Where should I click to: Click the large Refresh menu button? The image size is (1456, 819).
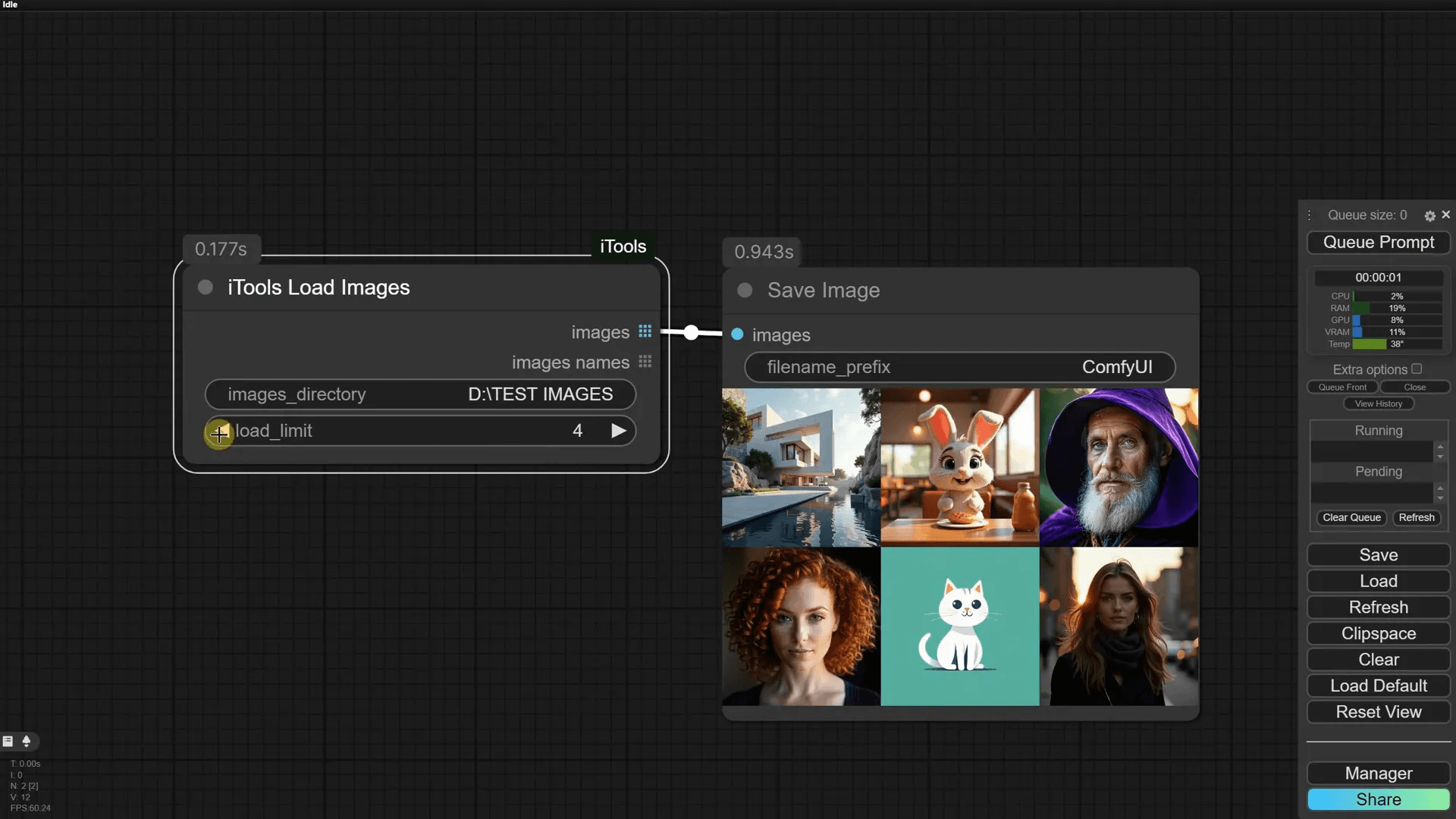[x=1379, y=607]
